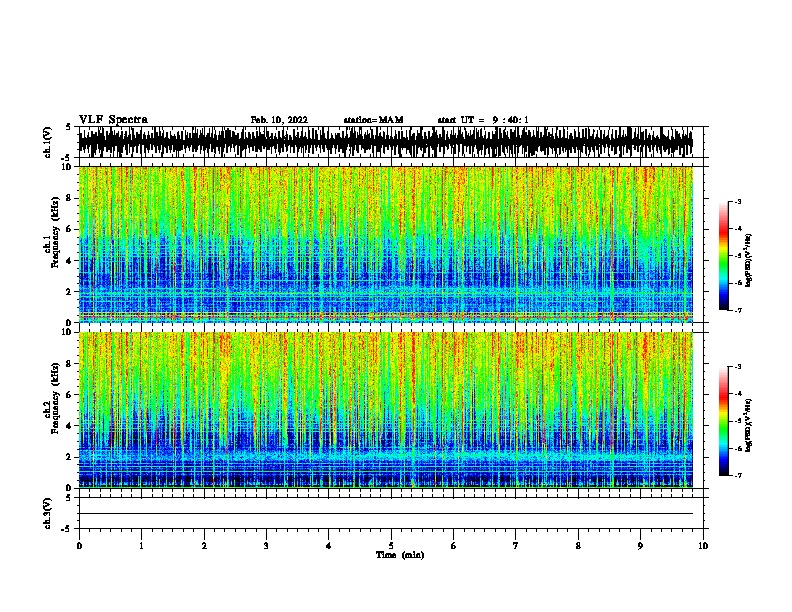Click the "-7" label on the lower colorbar
Viewport: 792px width, 612px height.
[737, 475]
